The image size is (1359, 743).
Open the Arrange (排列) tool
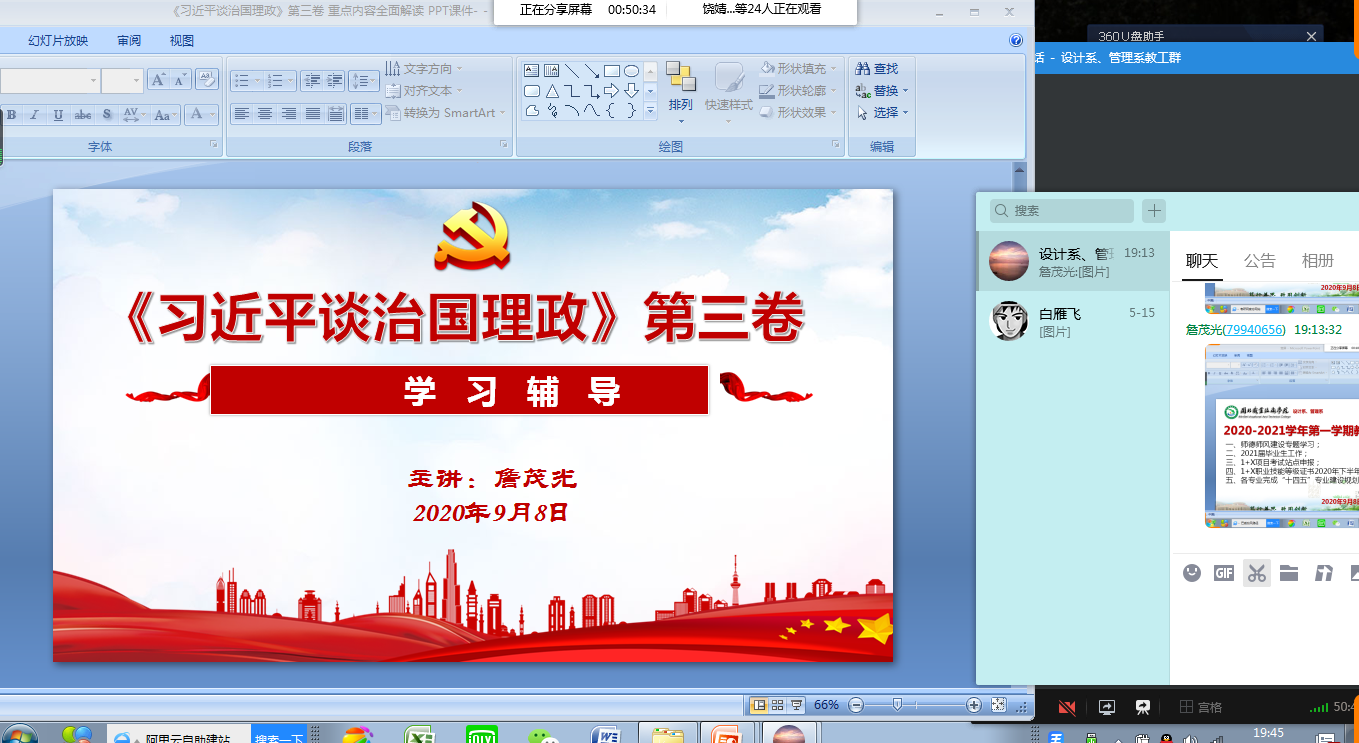[681, 90]
